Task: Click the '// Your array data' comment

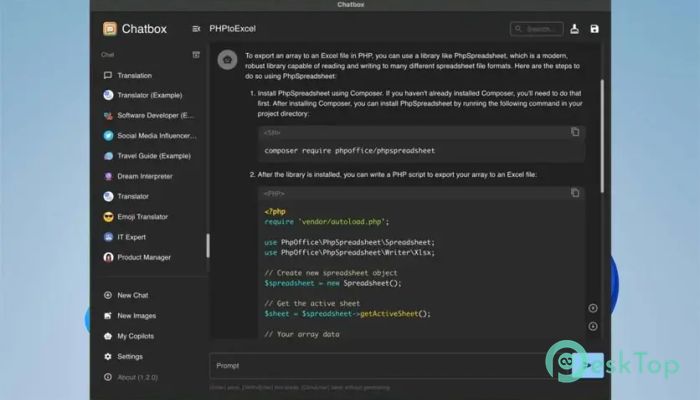Action: click(x=302, y=334)
